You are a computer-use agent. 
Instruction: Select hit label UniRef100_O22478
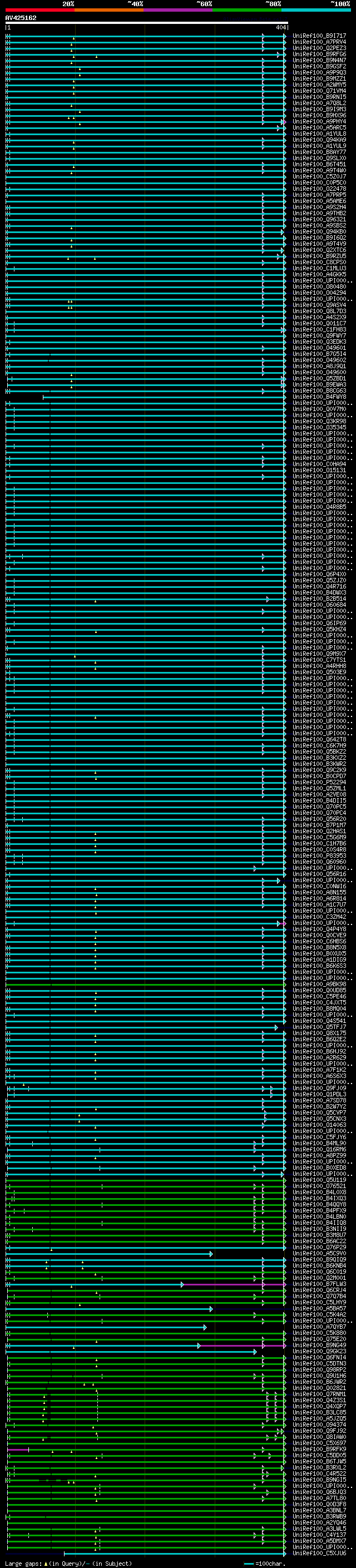point(319,189)
